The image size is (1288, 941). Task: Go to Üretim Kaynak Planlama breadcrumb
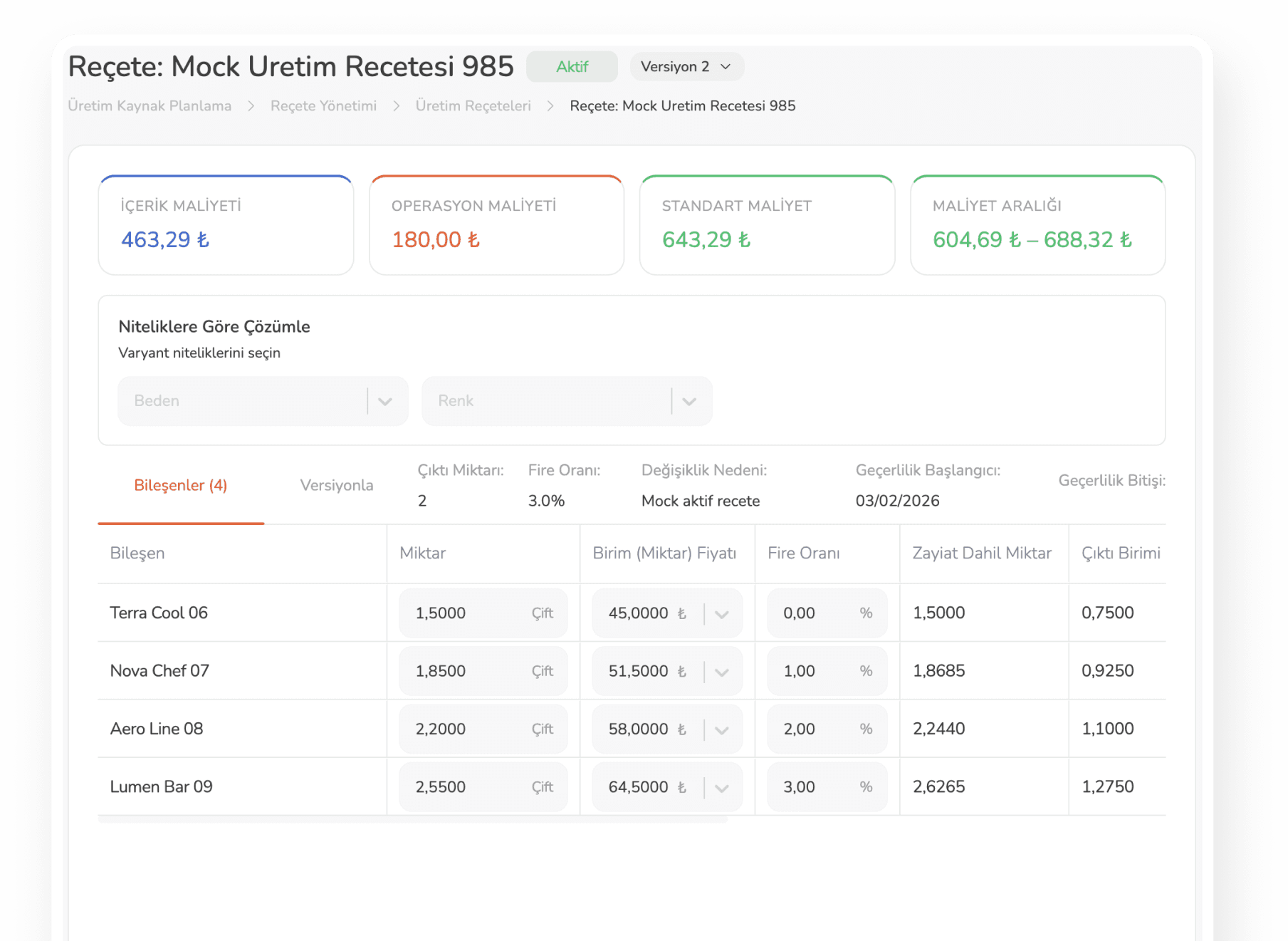150,106
